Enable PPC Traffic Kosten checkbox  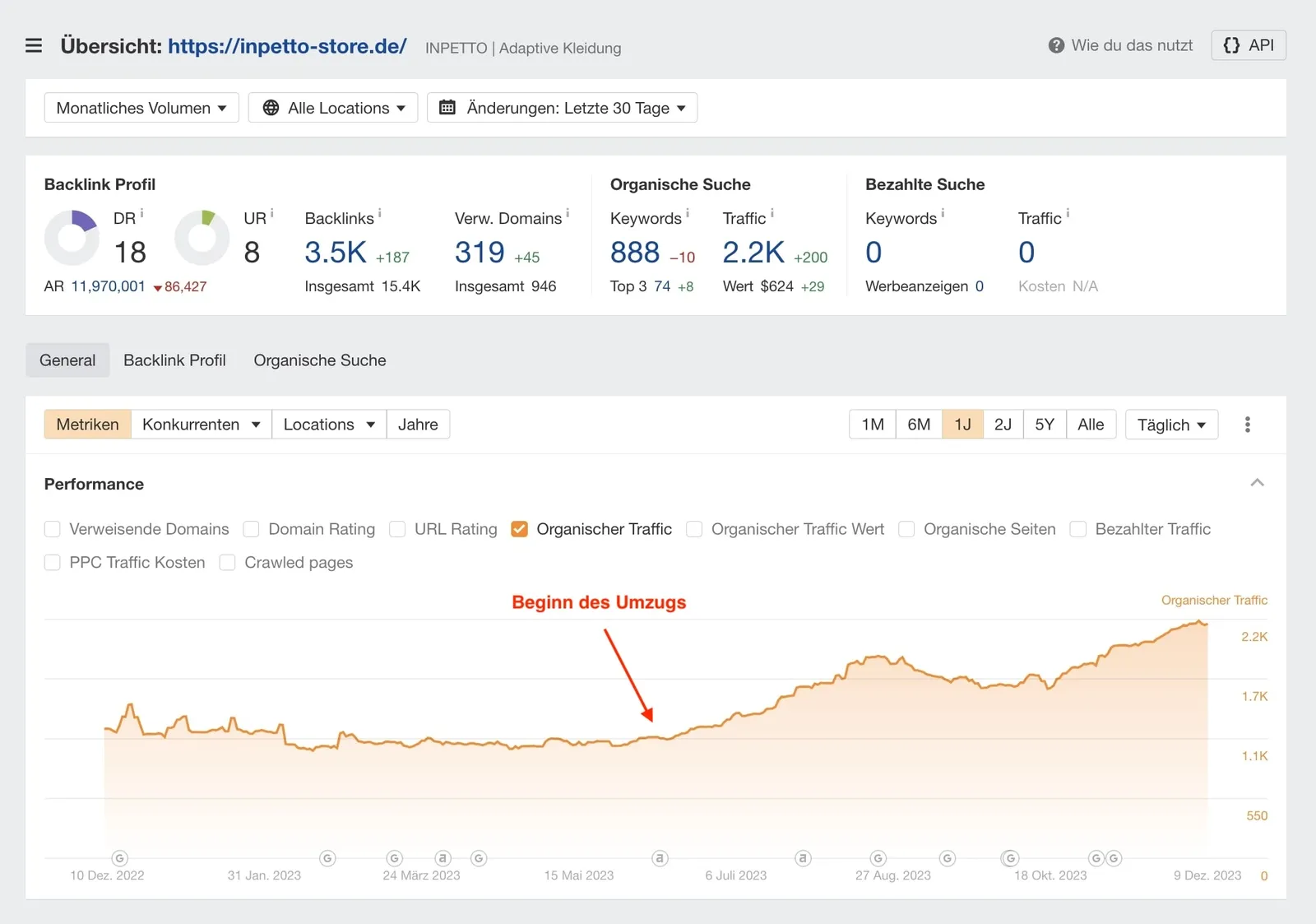point(53,562)
